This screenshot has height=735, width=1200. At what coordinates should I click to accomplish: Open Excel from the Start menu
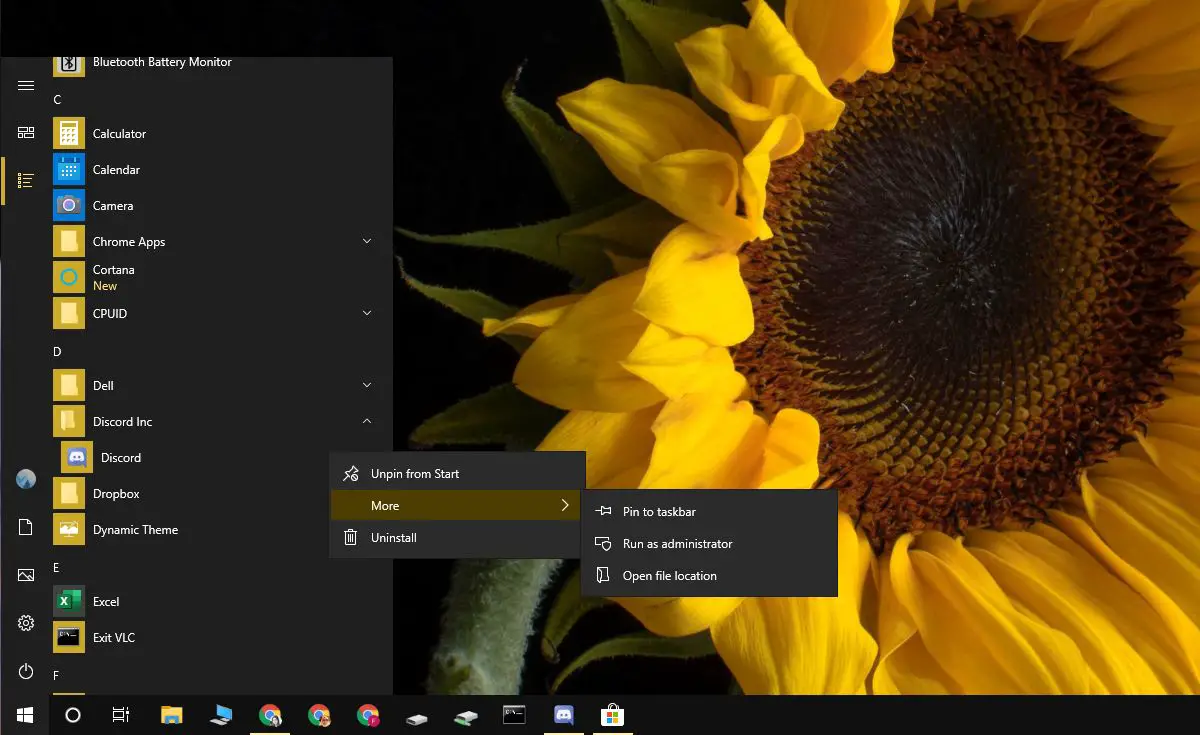tap(105, 602)
